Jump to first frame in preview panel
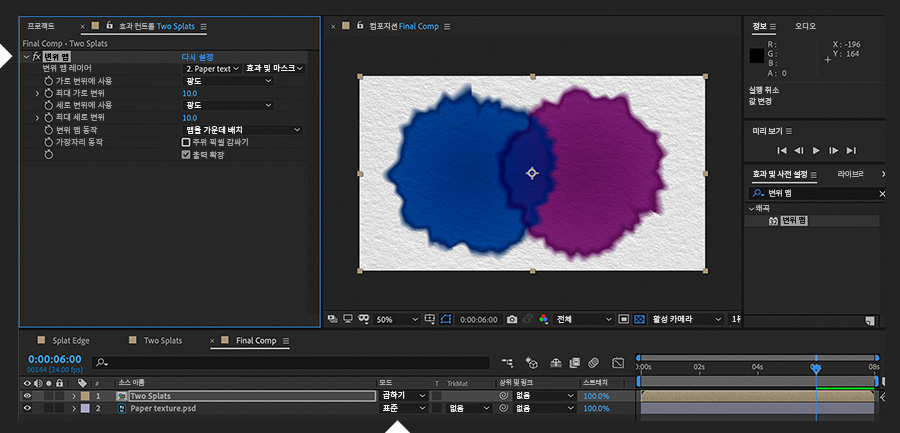This screenshot has width=900, height=433. 783,150
